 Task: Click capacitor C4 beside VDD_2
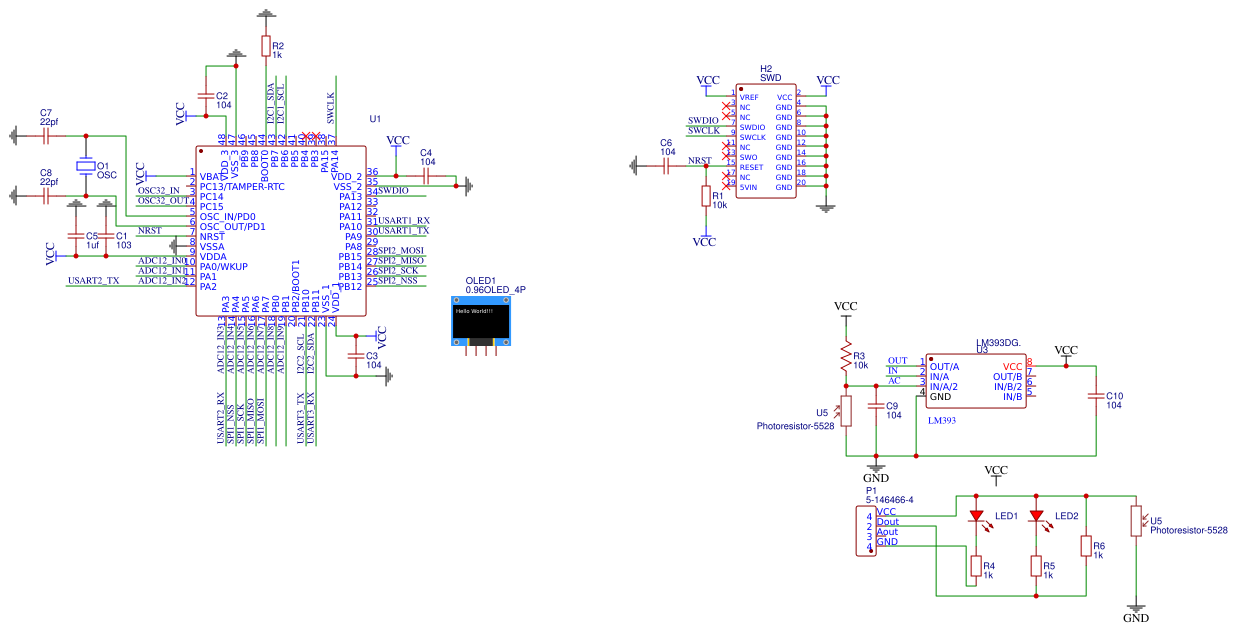426,176
